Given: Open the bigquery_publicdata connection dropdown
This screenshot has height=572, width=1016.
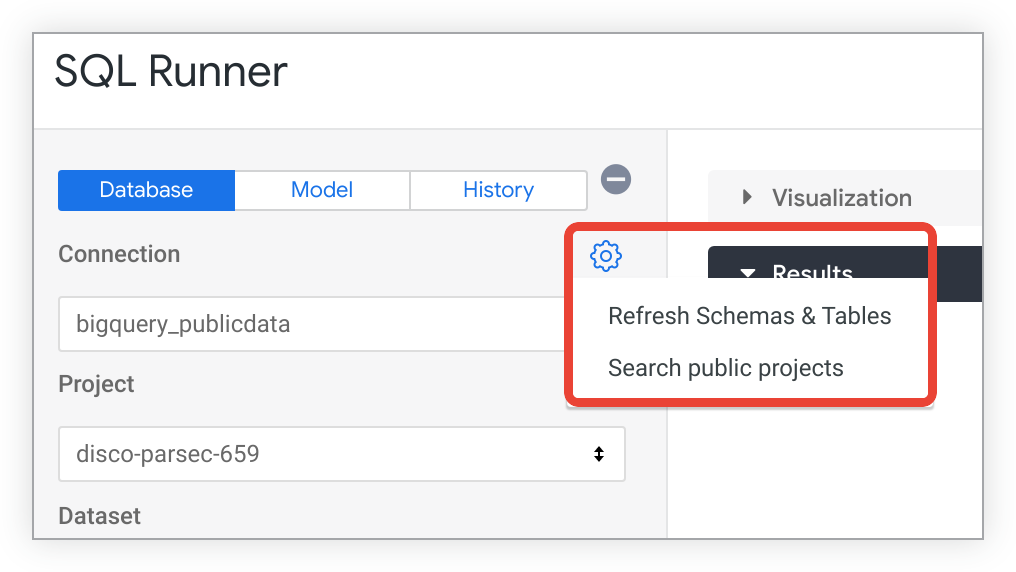Looking at the screenshot, I should click(310, 324).
